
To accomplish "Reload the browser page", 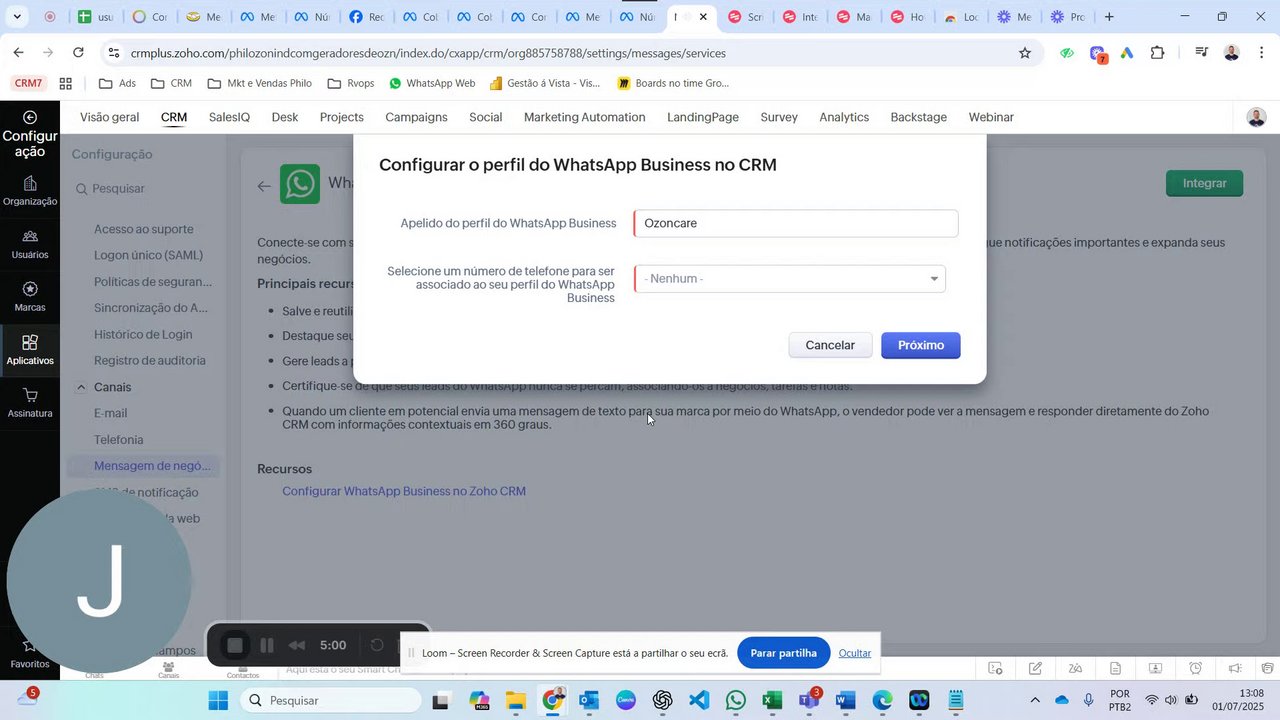I will (79, 53).
